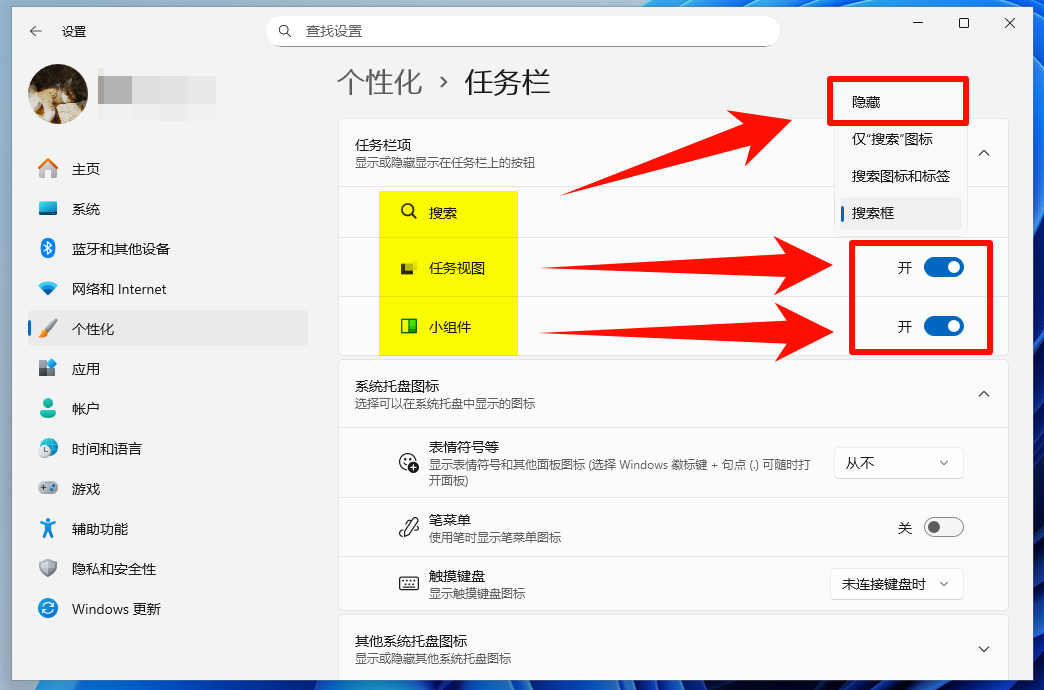The image size is (1044, 690).
Task: Click the 系统 monitor icon
Action: (48, 208)
